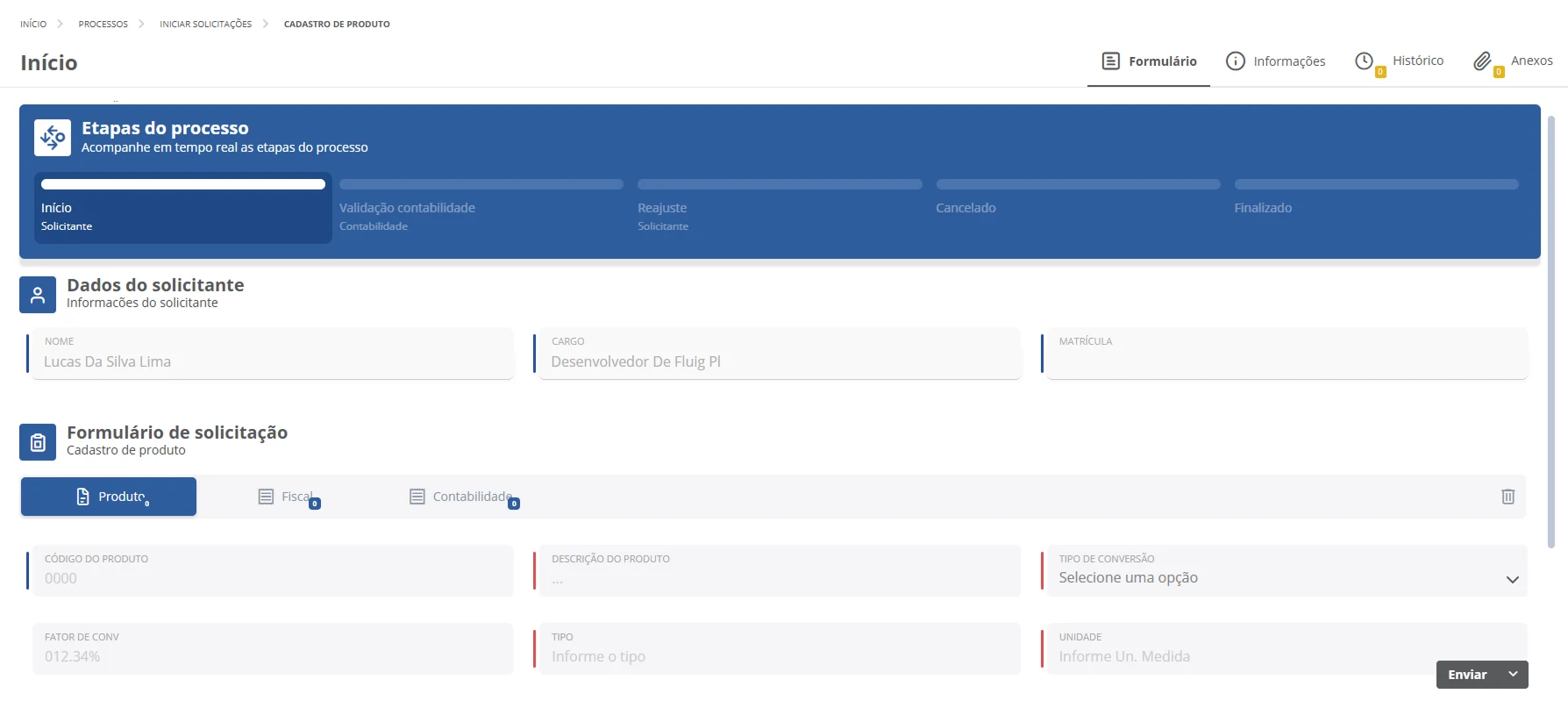Select the Produto form tab
The image size is (1568, 708).
(x=109, y=497)
